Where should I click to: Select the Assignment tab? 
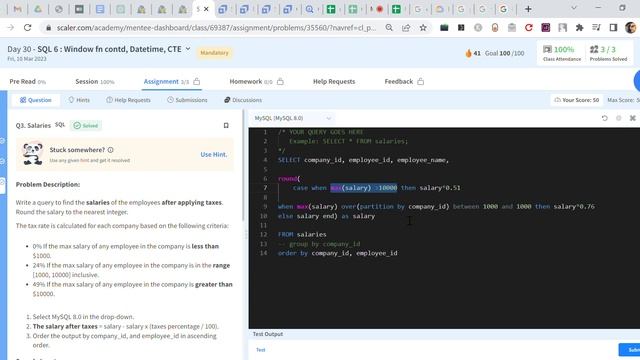(x=171, y=82)
